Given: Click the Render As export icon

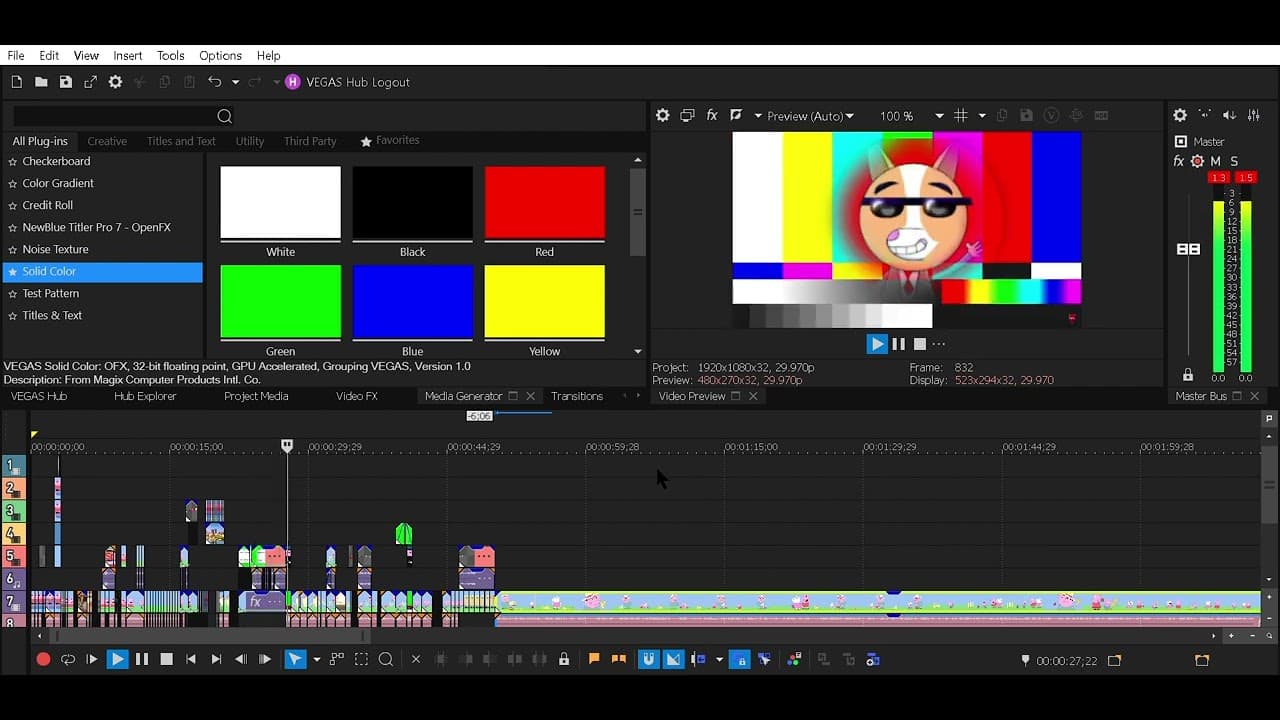Looking at the screenshot, I should 90,82.
